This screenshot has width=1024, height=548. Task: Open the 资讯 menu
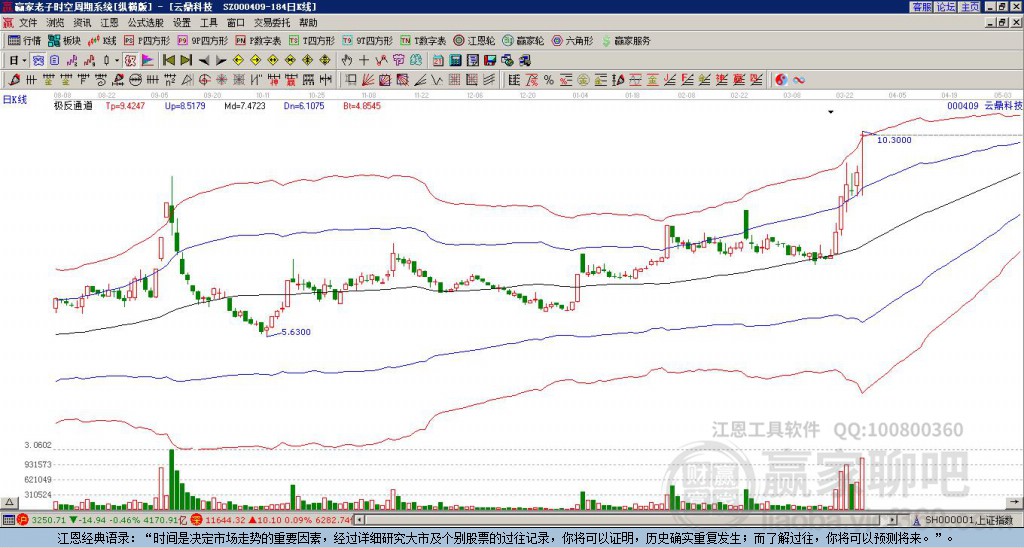[x=82, y=23]
